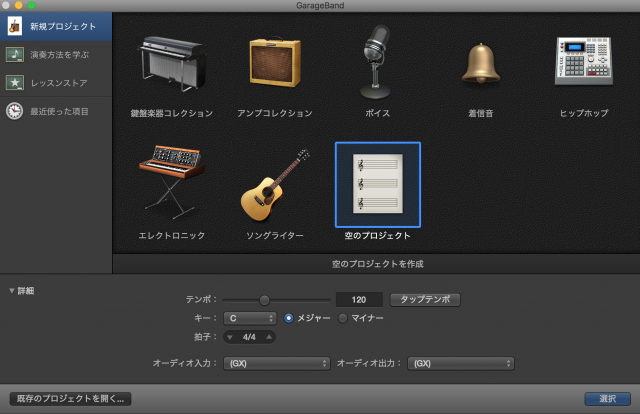Select the Keyboard Collection piano icon

point(172,63)
